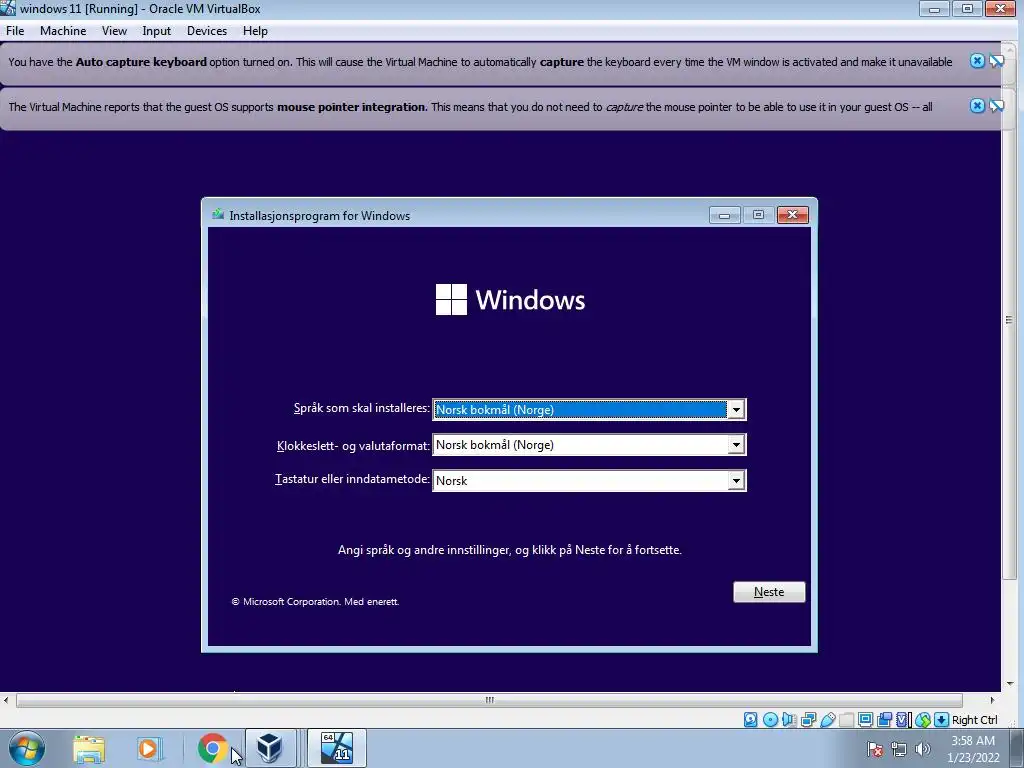The image size is (1024, 768).
Task: Click the vertical scrollbar thumb
Action: coord(1009,320)
